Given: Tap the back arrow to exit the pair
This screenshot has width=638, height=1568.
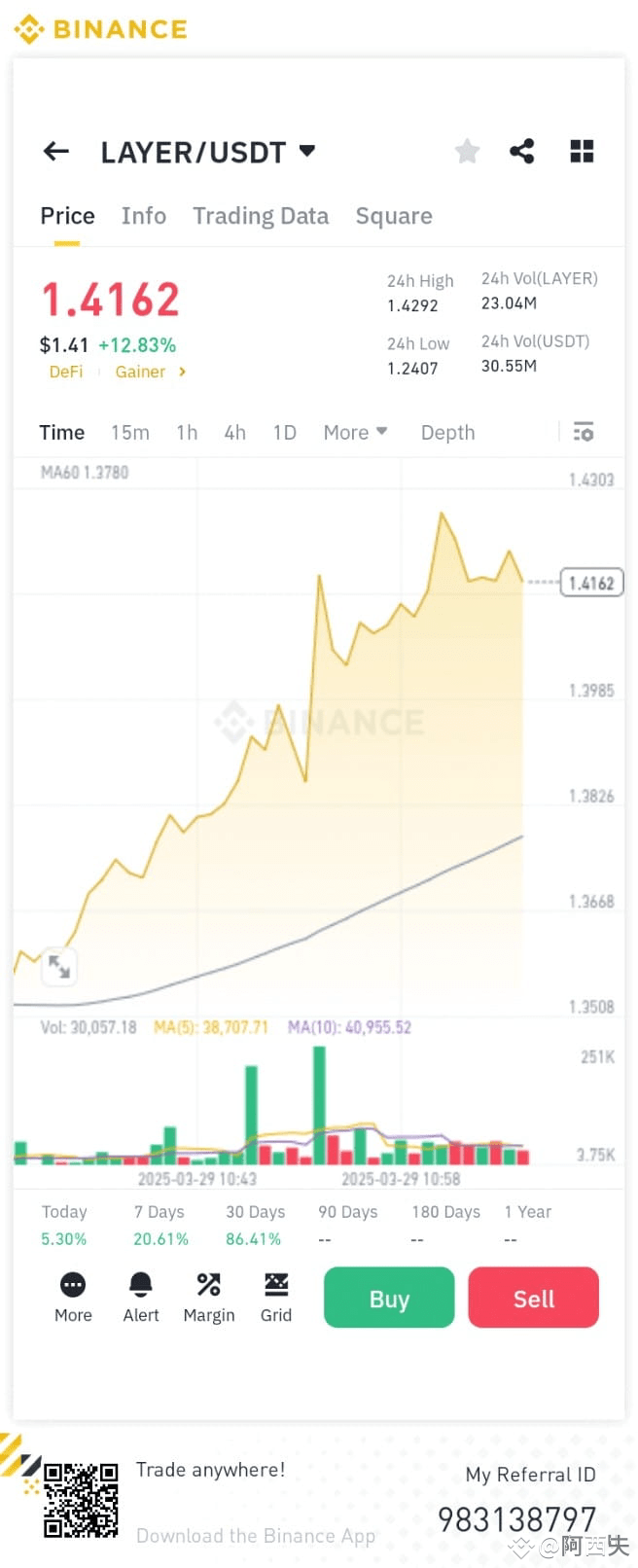Looking at the screenshot, I should click(55, 151).
